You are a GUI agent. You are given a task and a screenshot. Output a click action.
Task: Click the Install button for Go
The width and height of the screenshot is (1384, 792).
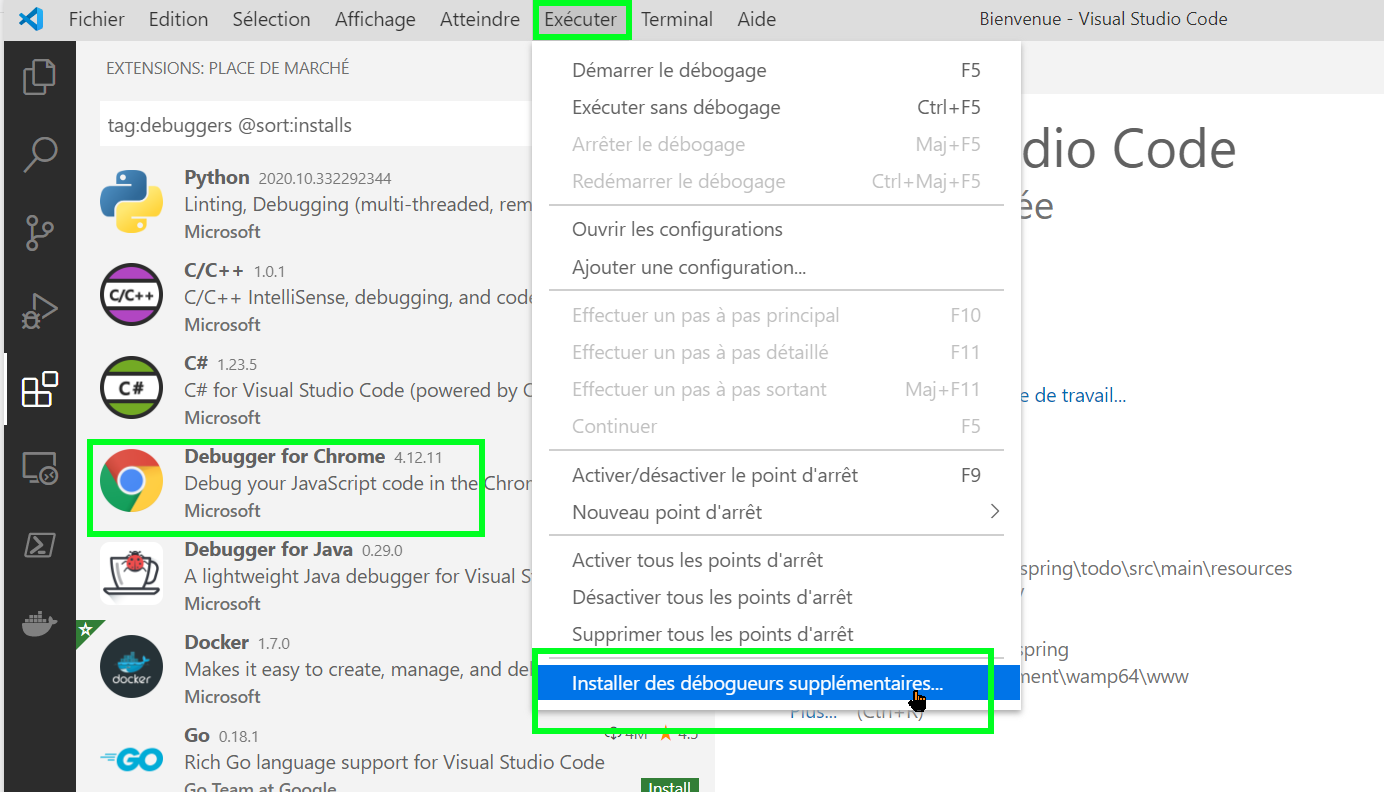[x=669, y=785]
